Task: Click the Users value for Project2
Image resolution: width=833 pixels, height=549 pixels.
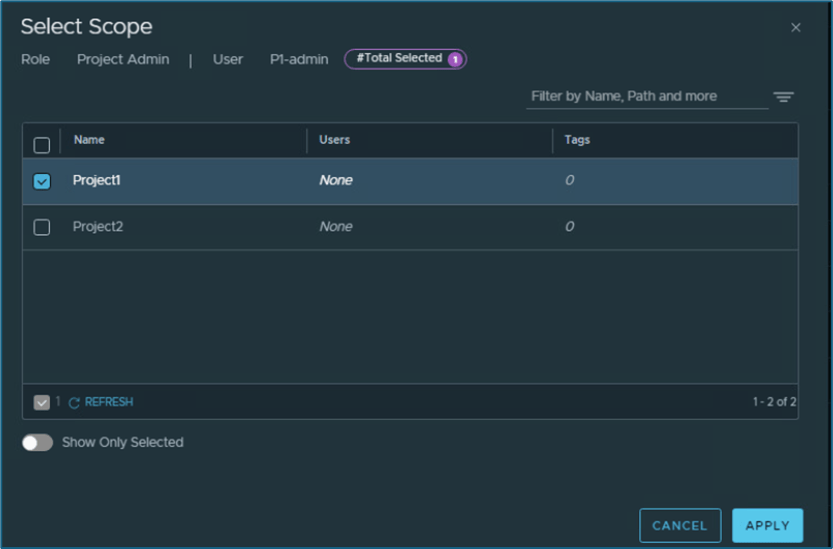Action: 336,227
